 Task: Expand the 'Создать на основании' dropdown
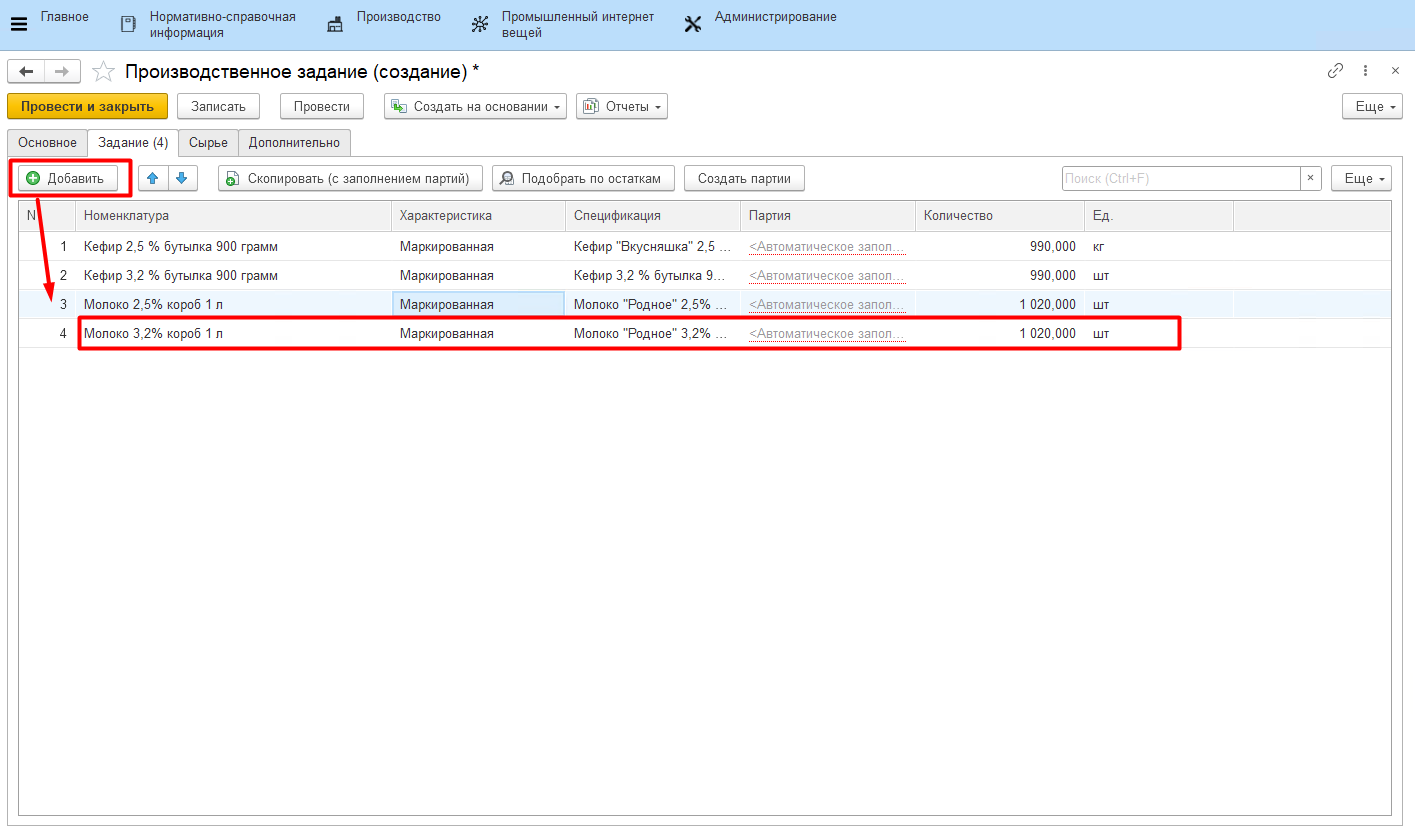point(475,106)
